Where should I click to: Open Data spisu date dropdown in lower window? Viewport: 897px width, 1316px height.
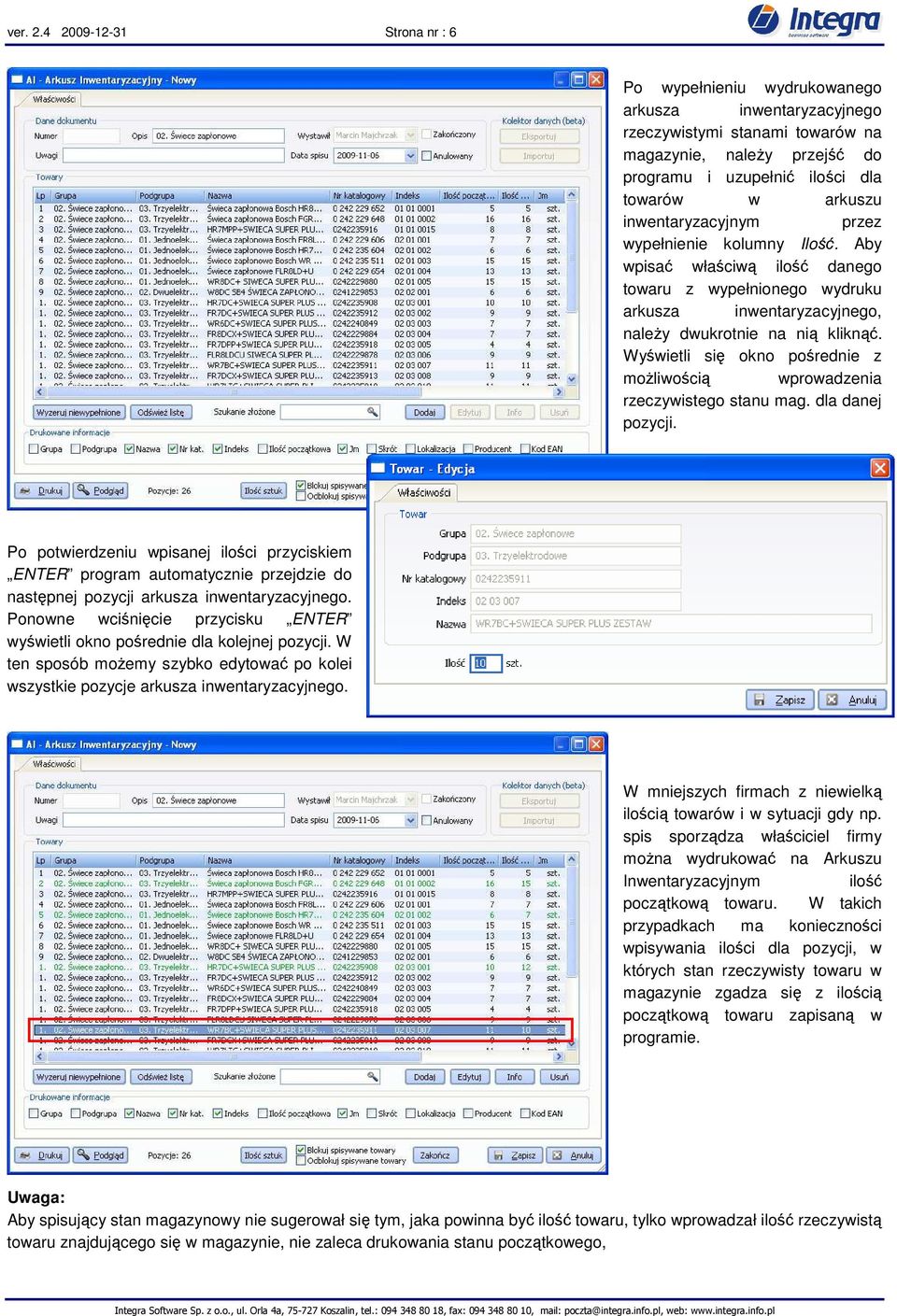tap(410, 820)
